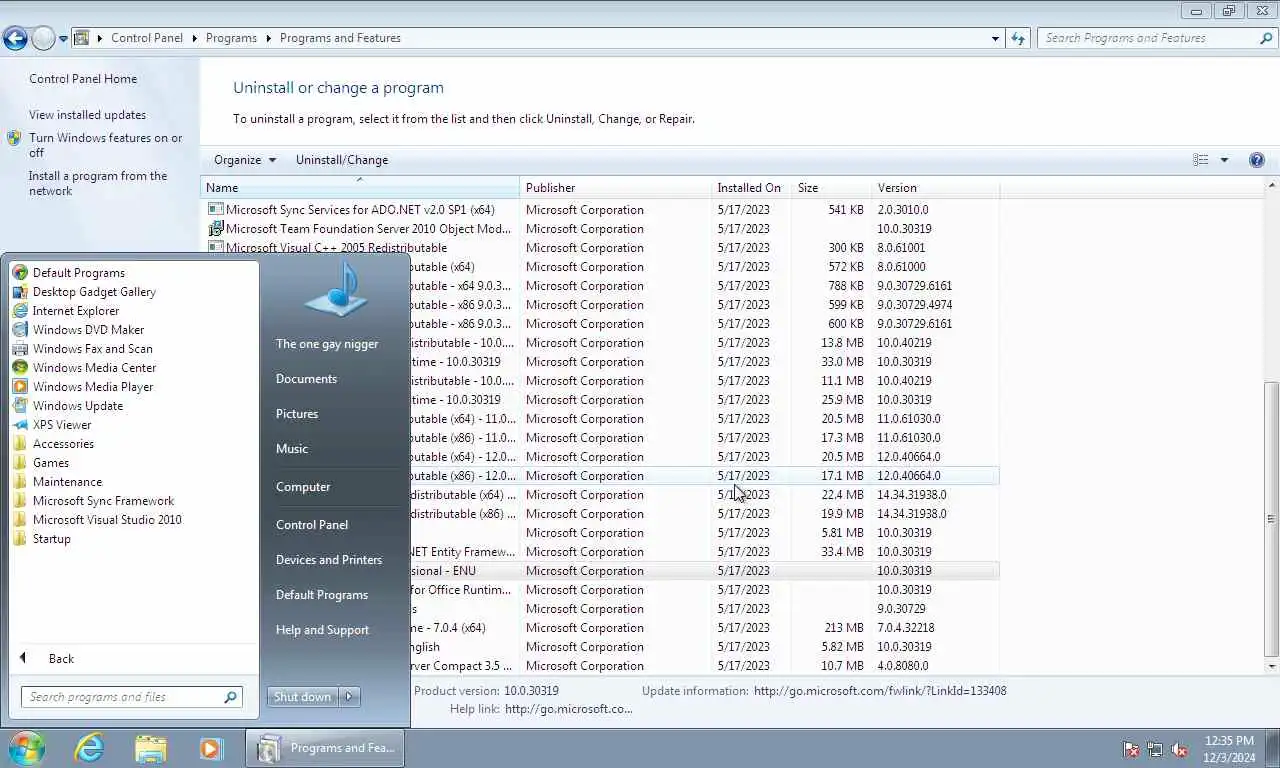Open the Control Panel Home link
The width and height of the screenshot is (1280, 768).
pos(83,79)
